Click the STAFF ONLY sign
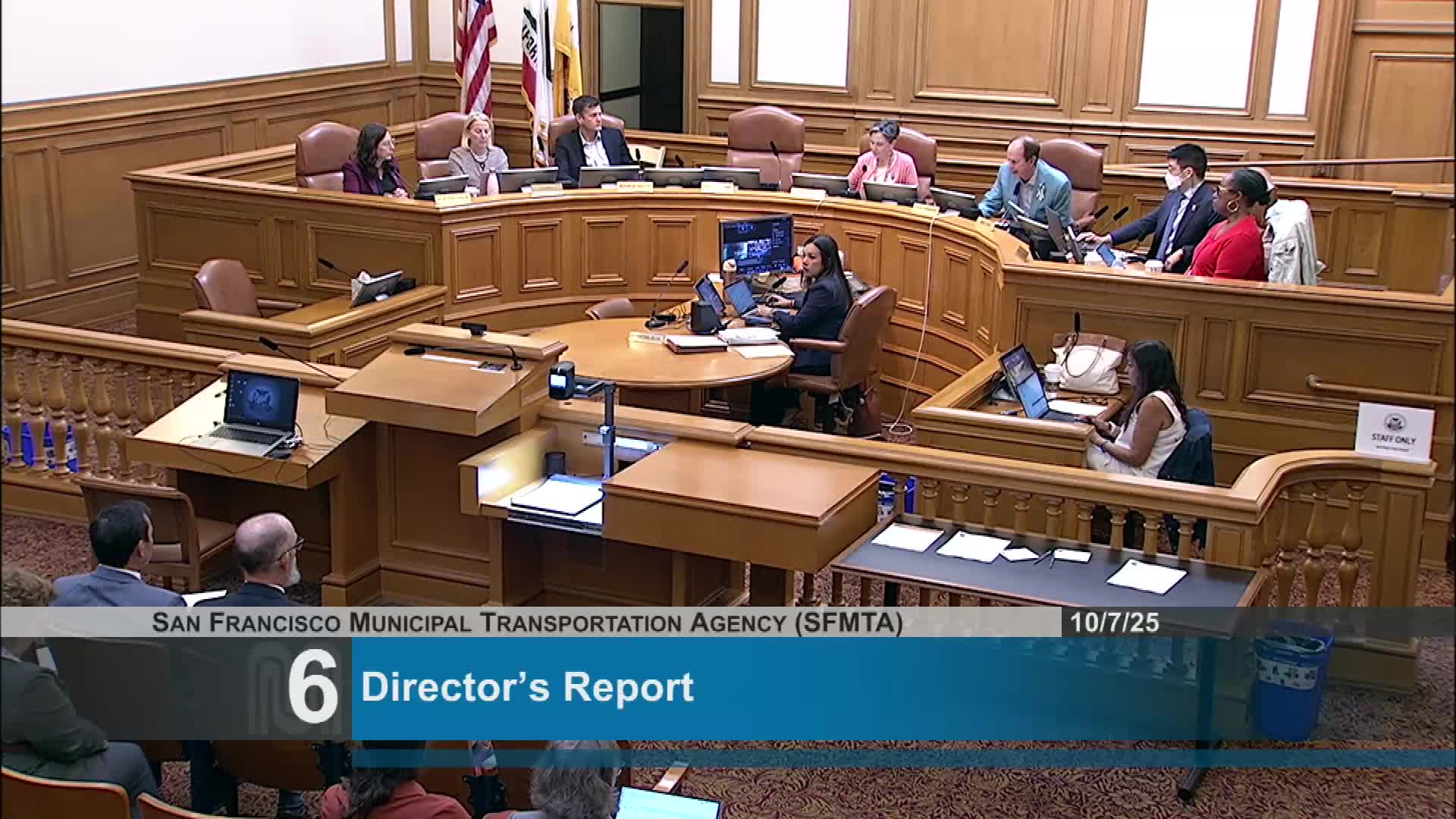 pyautogui.click(x=1394, y=432)
